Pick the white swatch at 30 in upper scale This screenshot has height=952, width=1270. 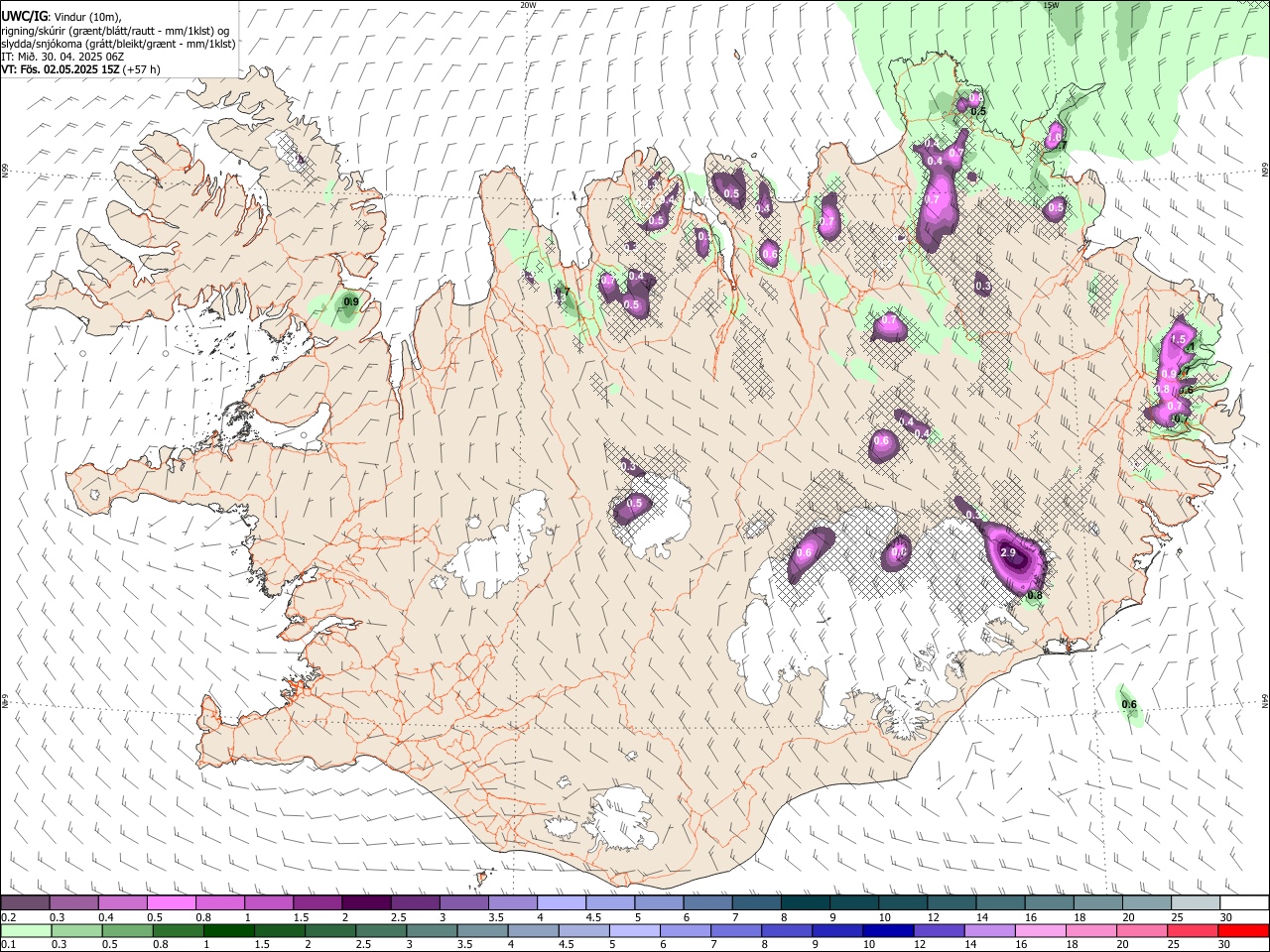[1244, 903]
